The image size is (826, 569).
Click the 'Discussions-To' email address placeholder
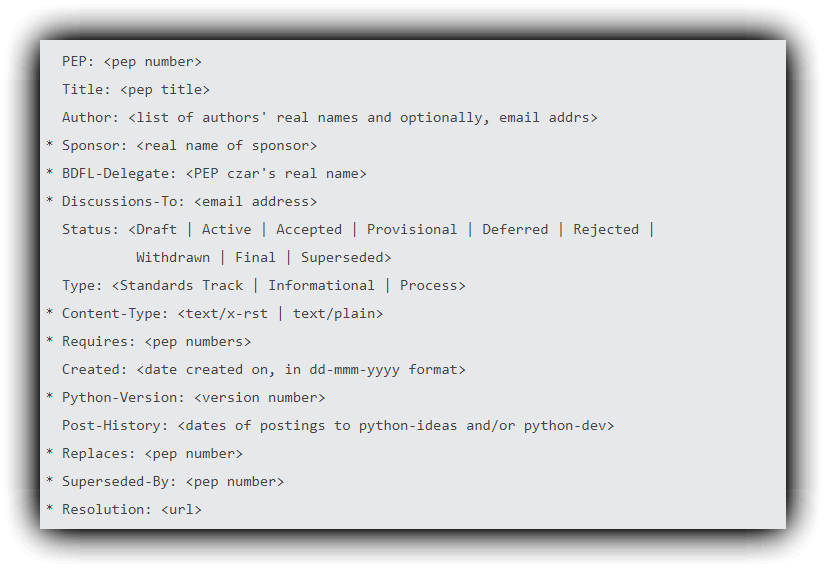255,201
